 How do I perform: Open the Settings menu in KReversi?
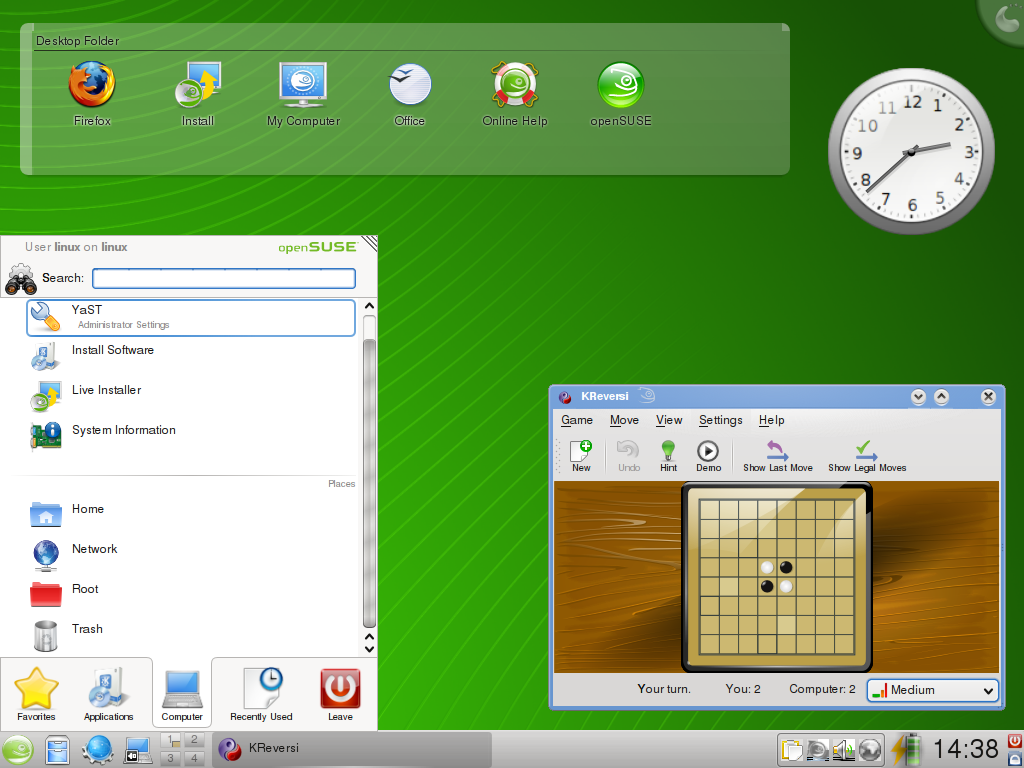(x=720, y=420)
